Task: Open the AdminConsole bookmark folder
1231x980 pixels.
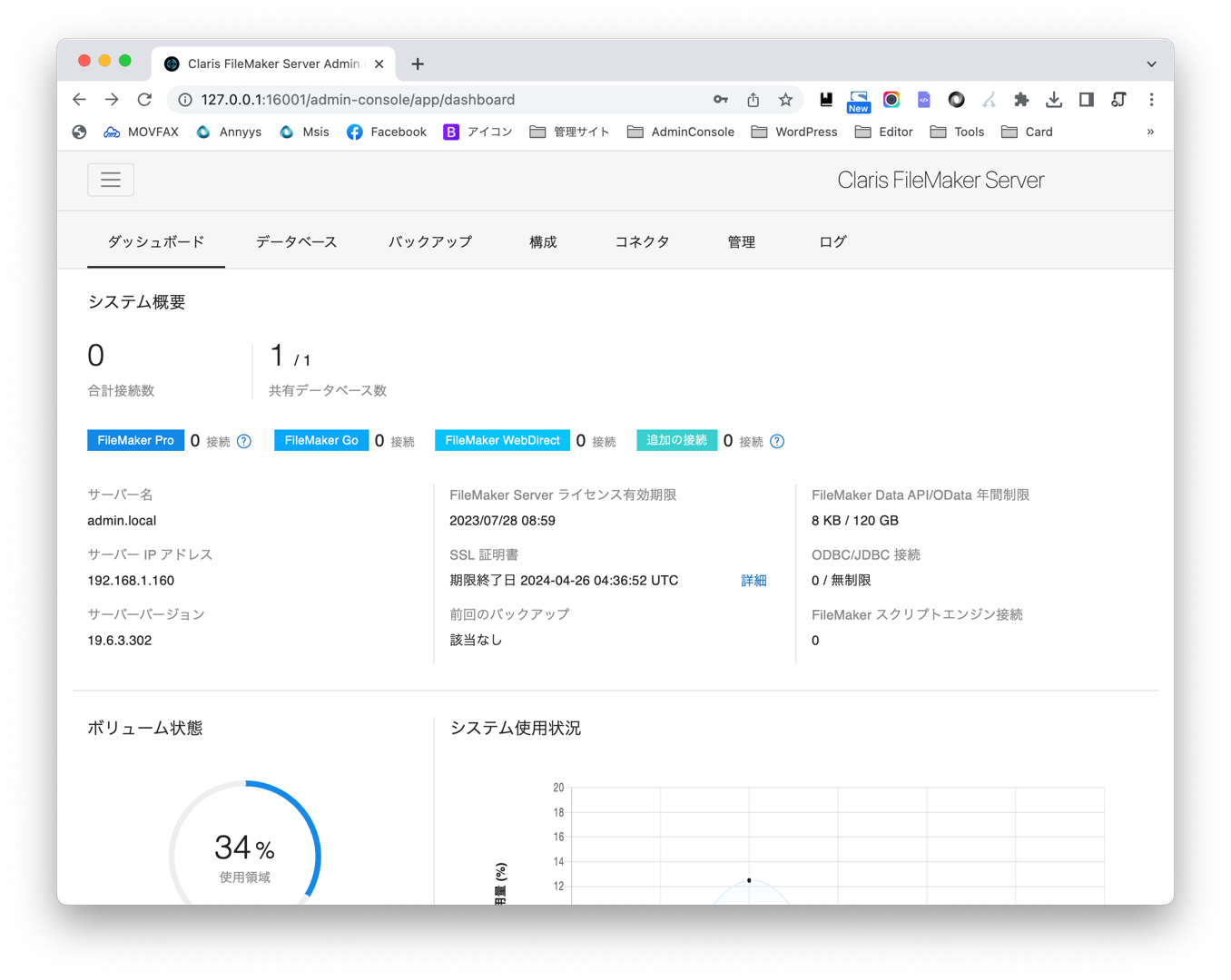Action: (x=681, y=132)
